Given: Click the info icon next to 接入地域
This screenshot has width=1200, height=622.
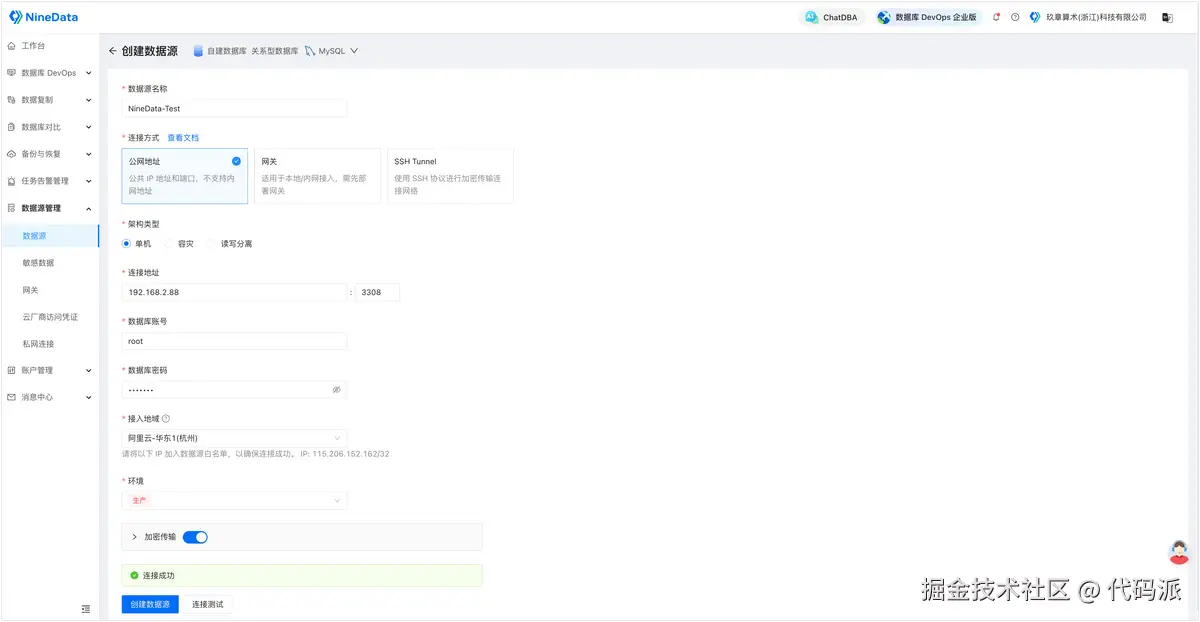Looking at the screenshot, I should click(166, 419).
